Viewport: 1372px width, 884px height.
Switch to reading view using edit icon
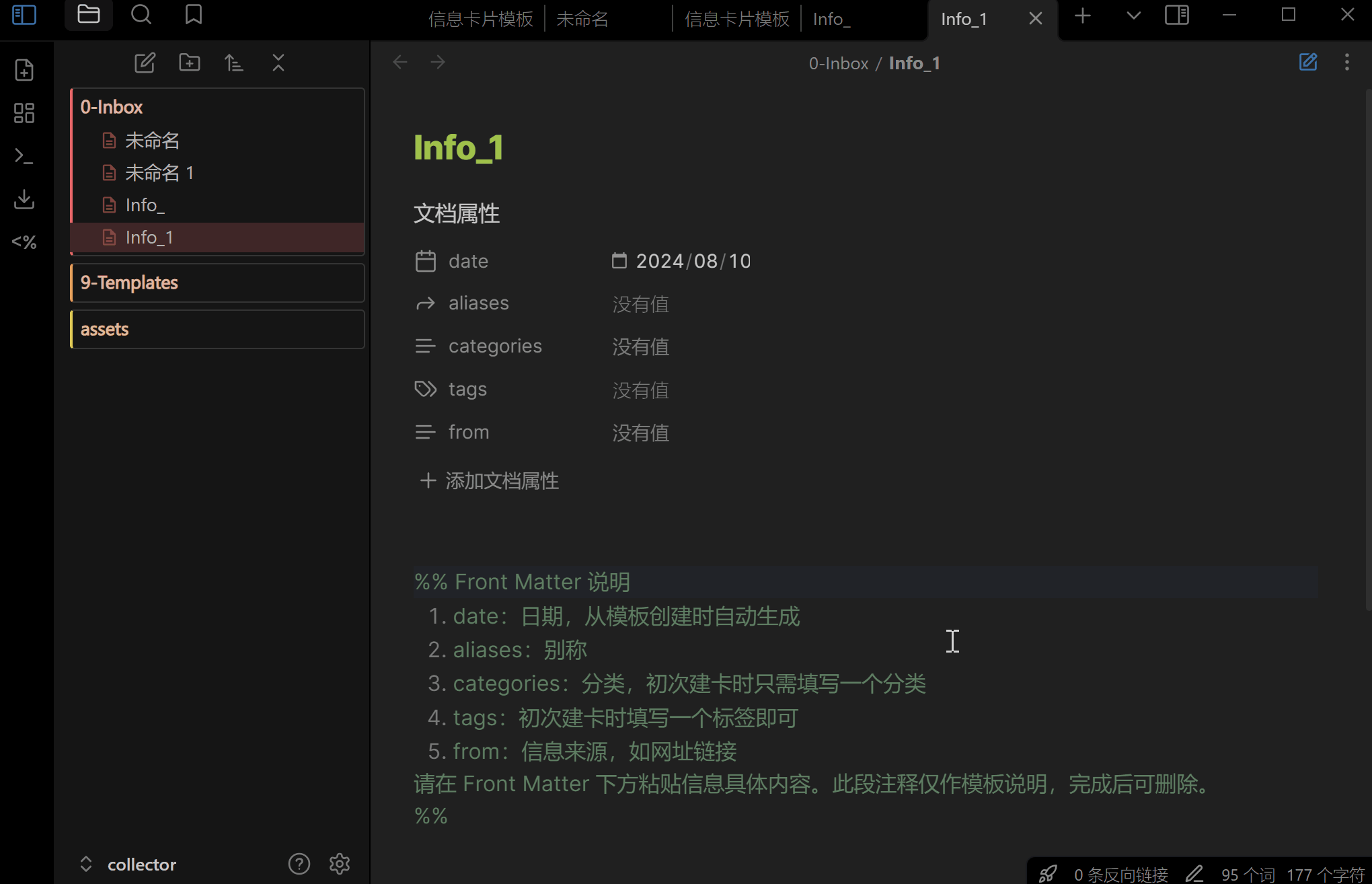click(x=1307, y=63)
